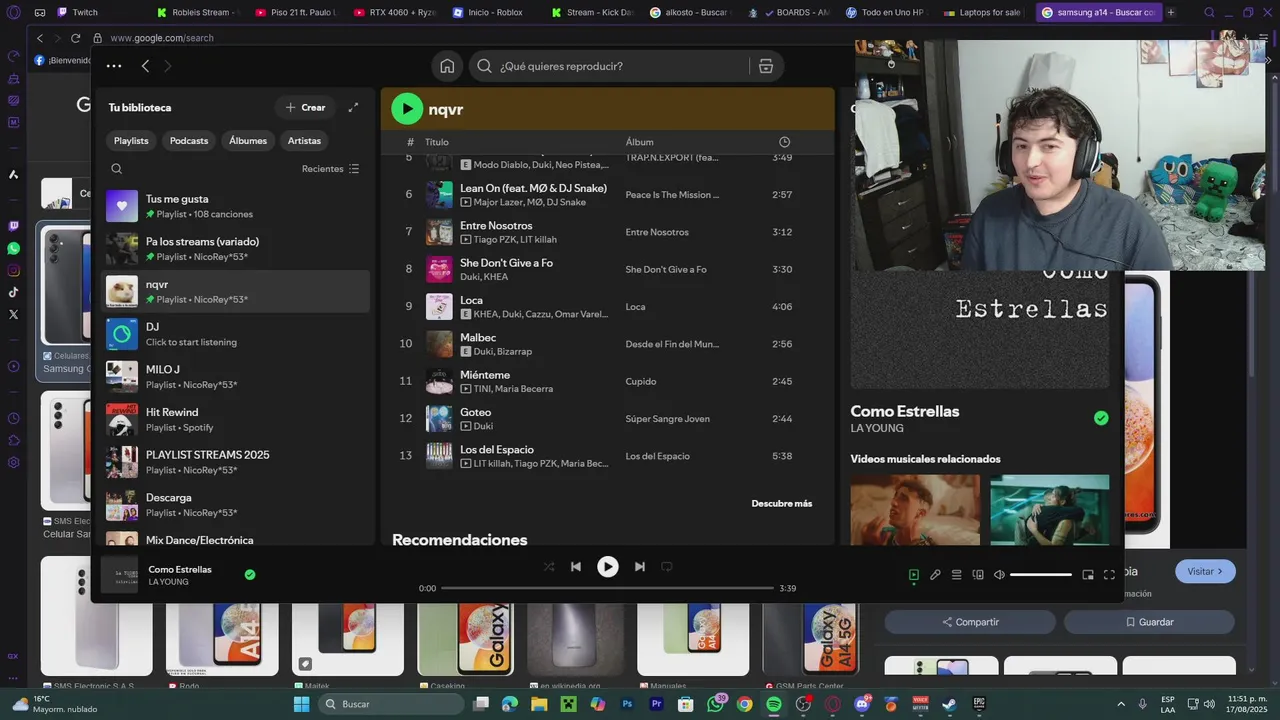Viewport: 1280px width, 720px height.
Task: Click Guardar button on Google page
Action: point(1149,622)
